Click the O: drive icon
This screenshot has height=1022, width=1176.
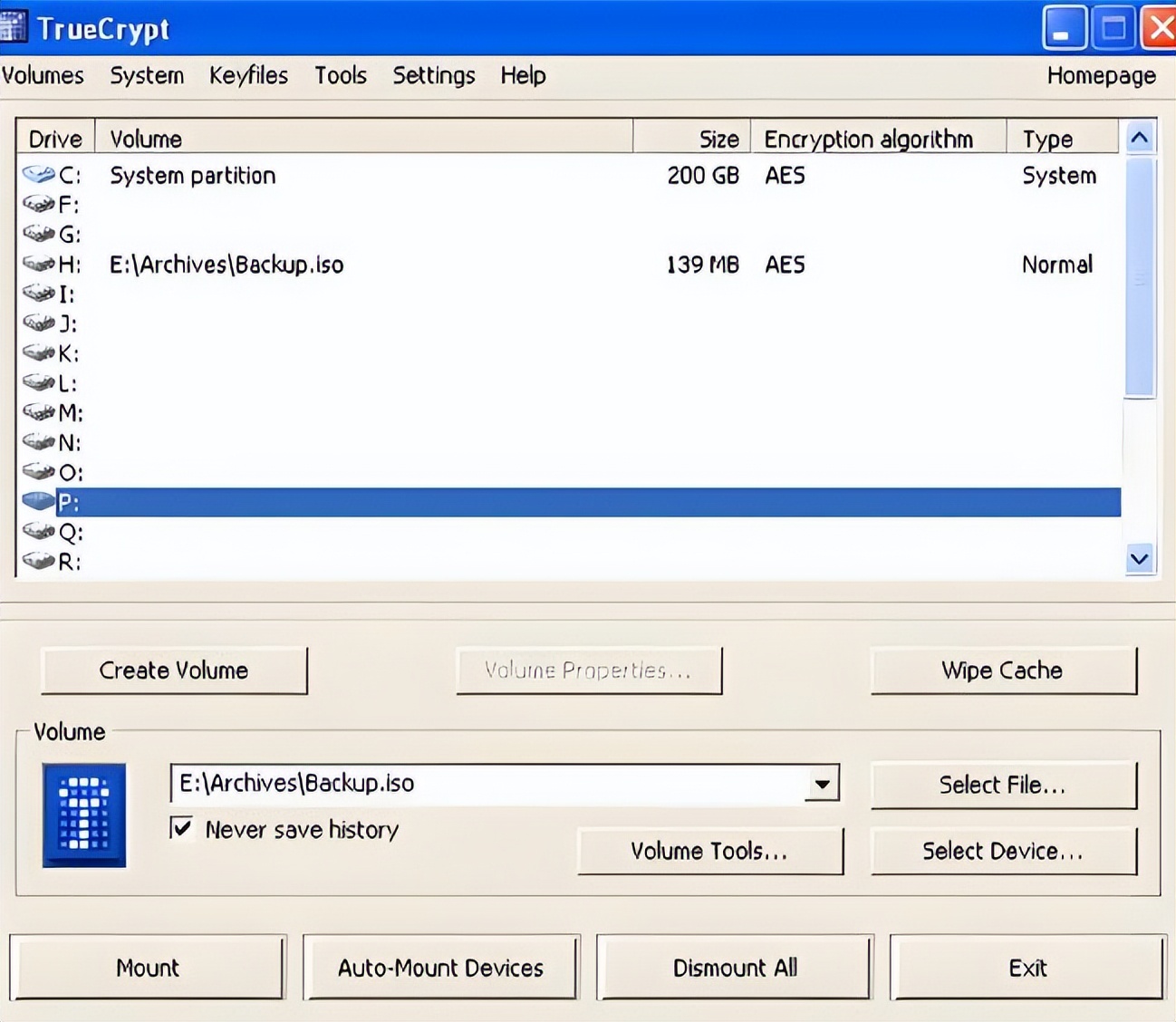coord(39,472)
